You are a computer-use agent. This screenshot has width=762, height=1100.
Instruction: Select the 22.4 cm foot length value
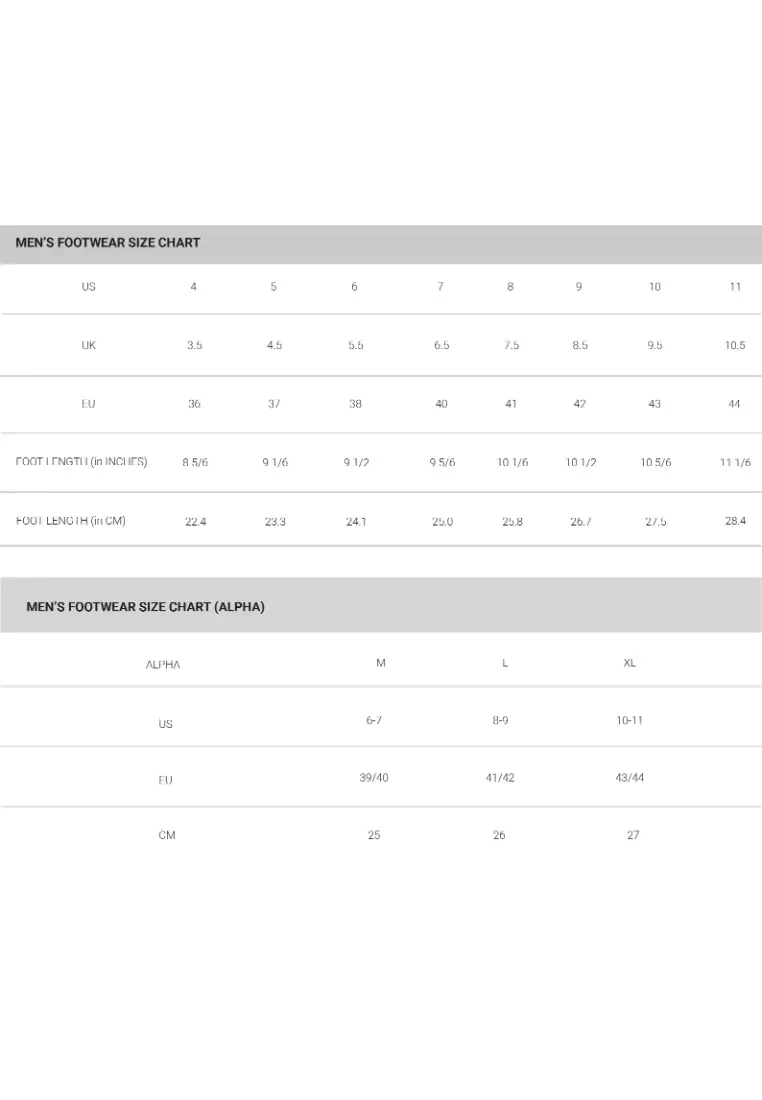coord(196,522)
